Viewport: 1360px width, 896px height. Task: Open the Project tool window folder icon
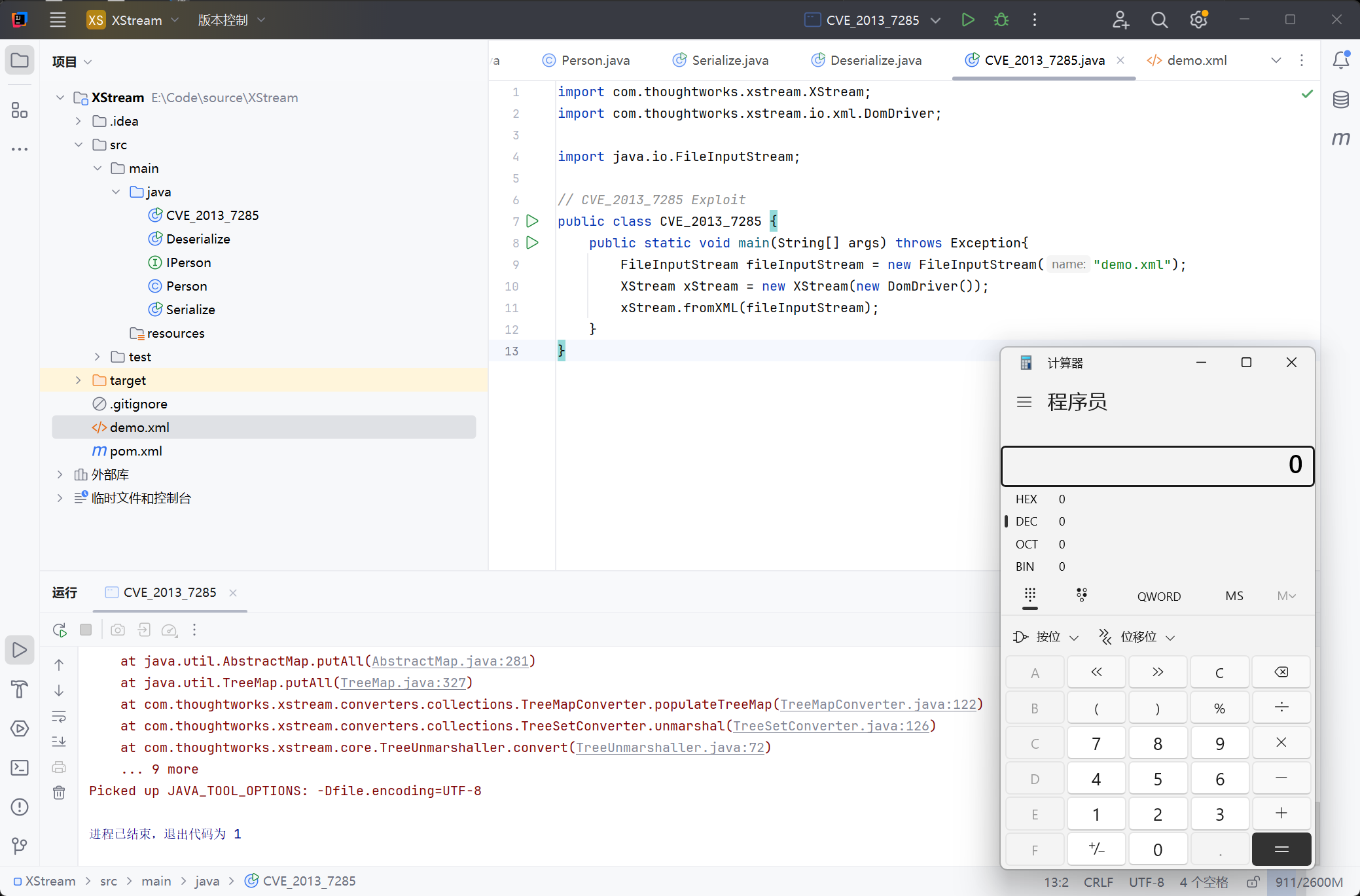(x=20, y=60)
